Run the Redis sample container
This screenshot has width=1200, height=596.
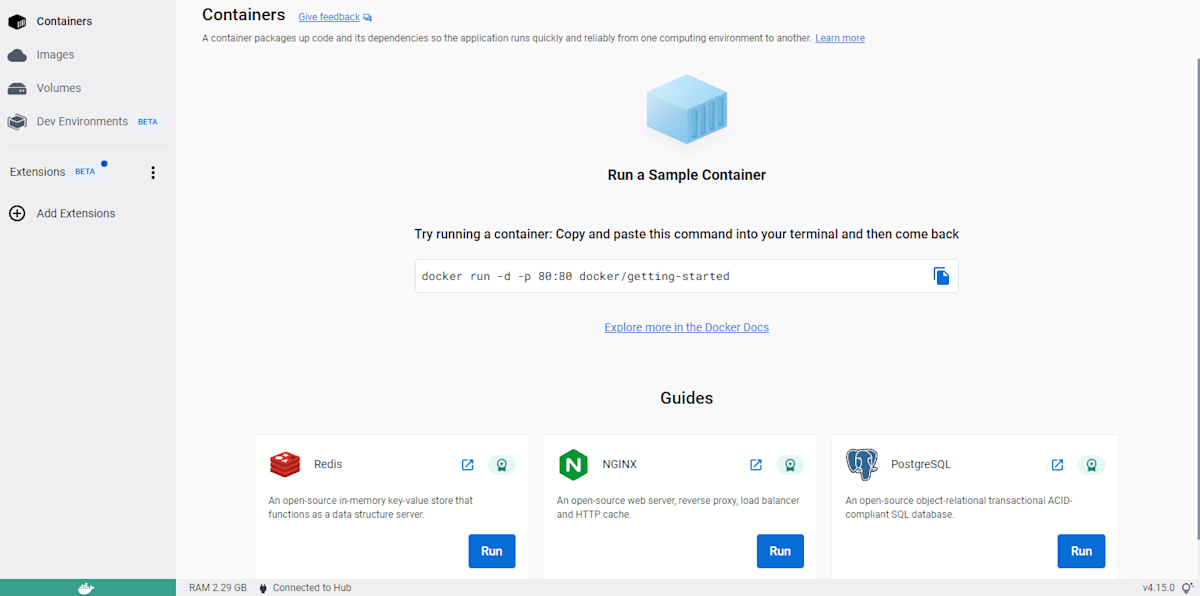[492, 551]
